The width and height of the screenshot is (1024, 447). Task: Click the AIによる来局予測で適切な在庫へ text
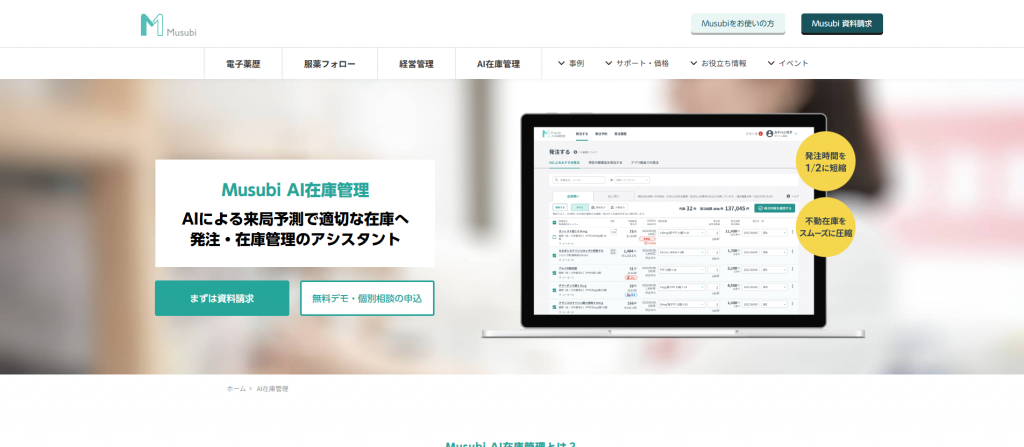click(x=295, y=218)
